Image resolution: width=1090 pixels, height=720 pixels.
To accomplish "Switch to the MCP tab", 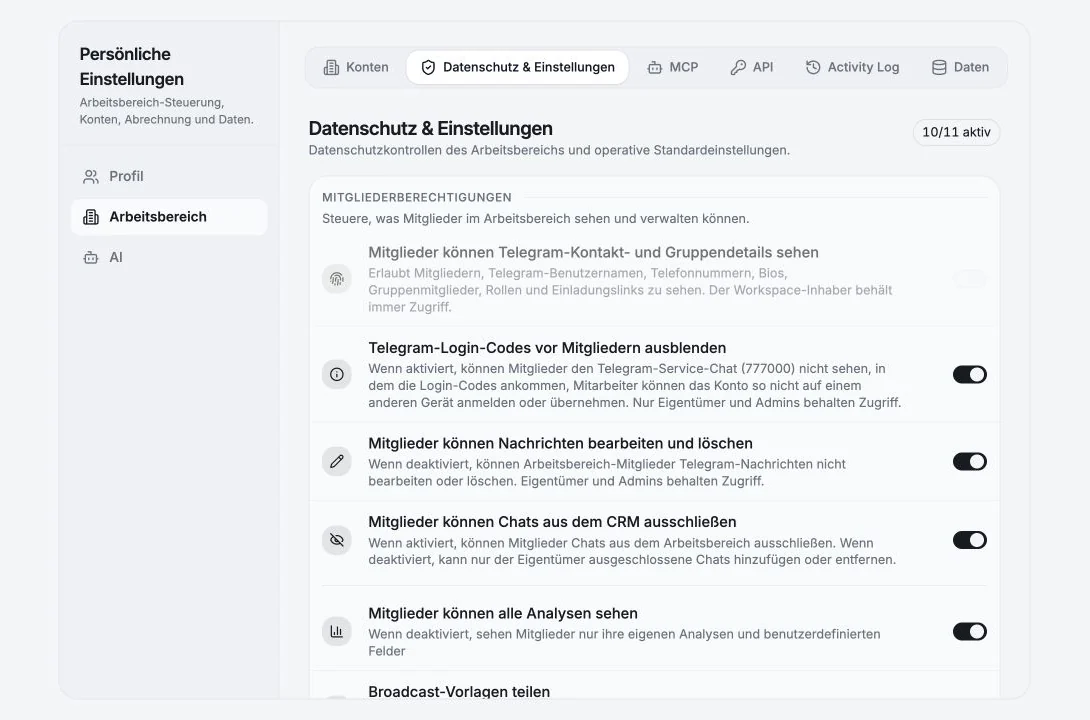I will [x=672, y=67].
